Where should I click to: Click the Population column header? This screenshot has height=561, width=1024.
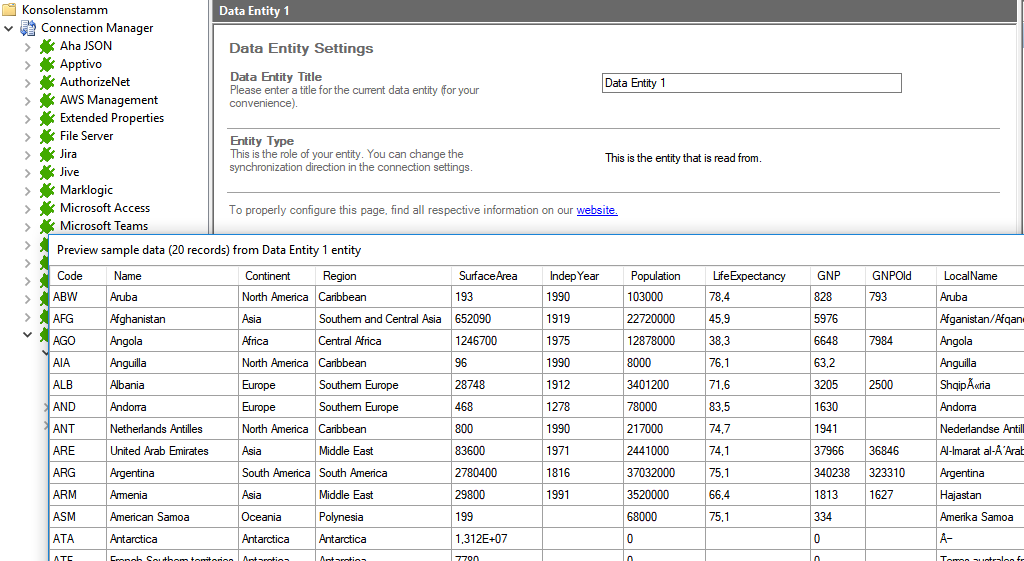655,276
